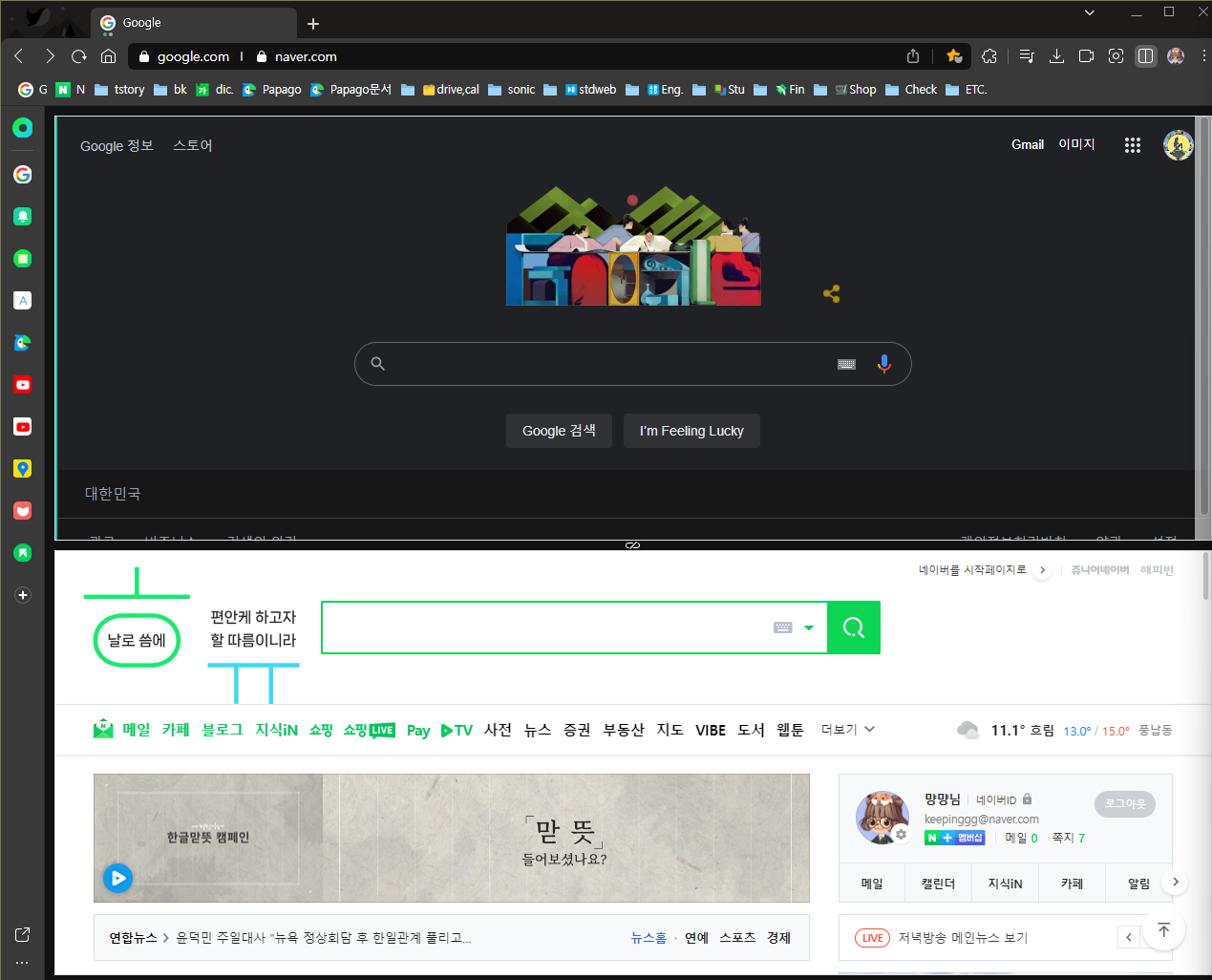Open the Naver '카페' menu item

[x=176, y=730]
